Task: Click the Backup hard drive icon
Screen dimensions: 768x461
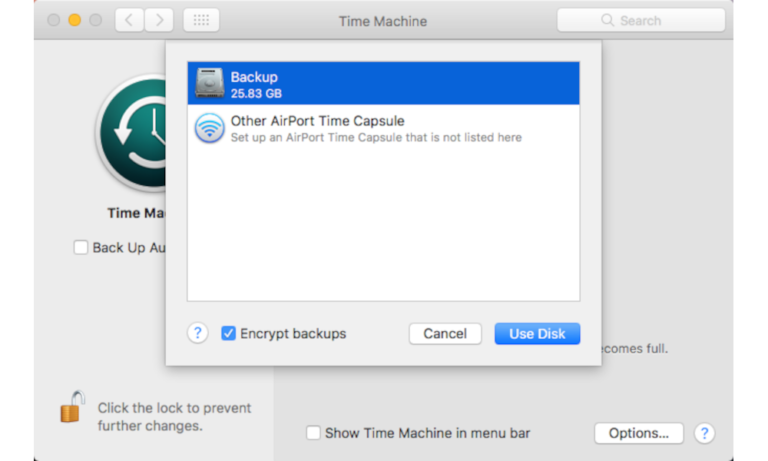Action: click(210, 83)
